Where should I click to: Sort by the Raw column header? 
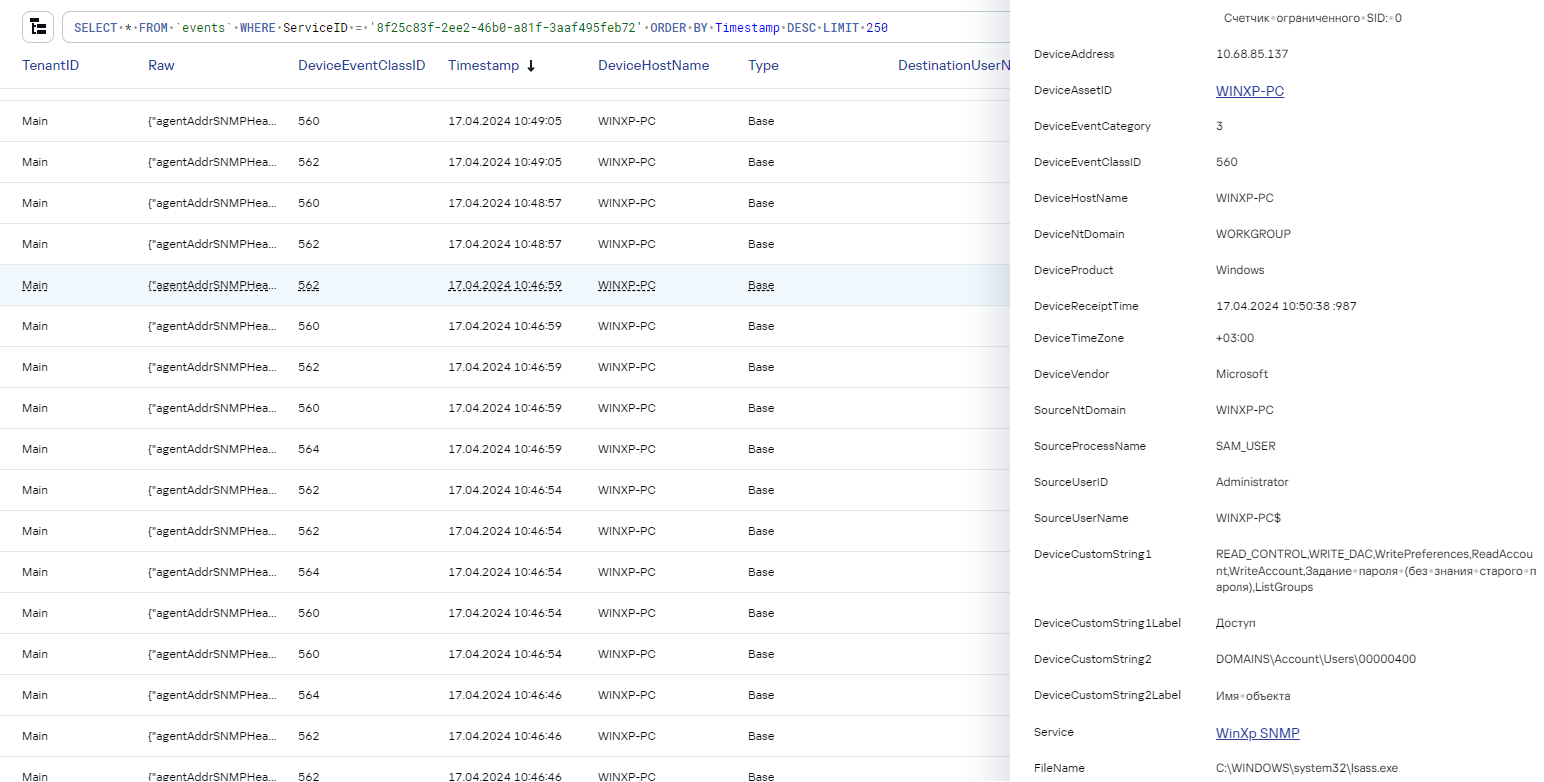pyautogui.click(x=161, y=65)
